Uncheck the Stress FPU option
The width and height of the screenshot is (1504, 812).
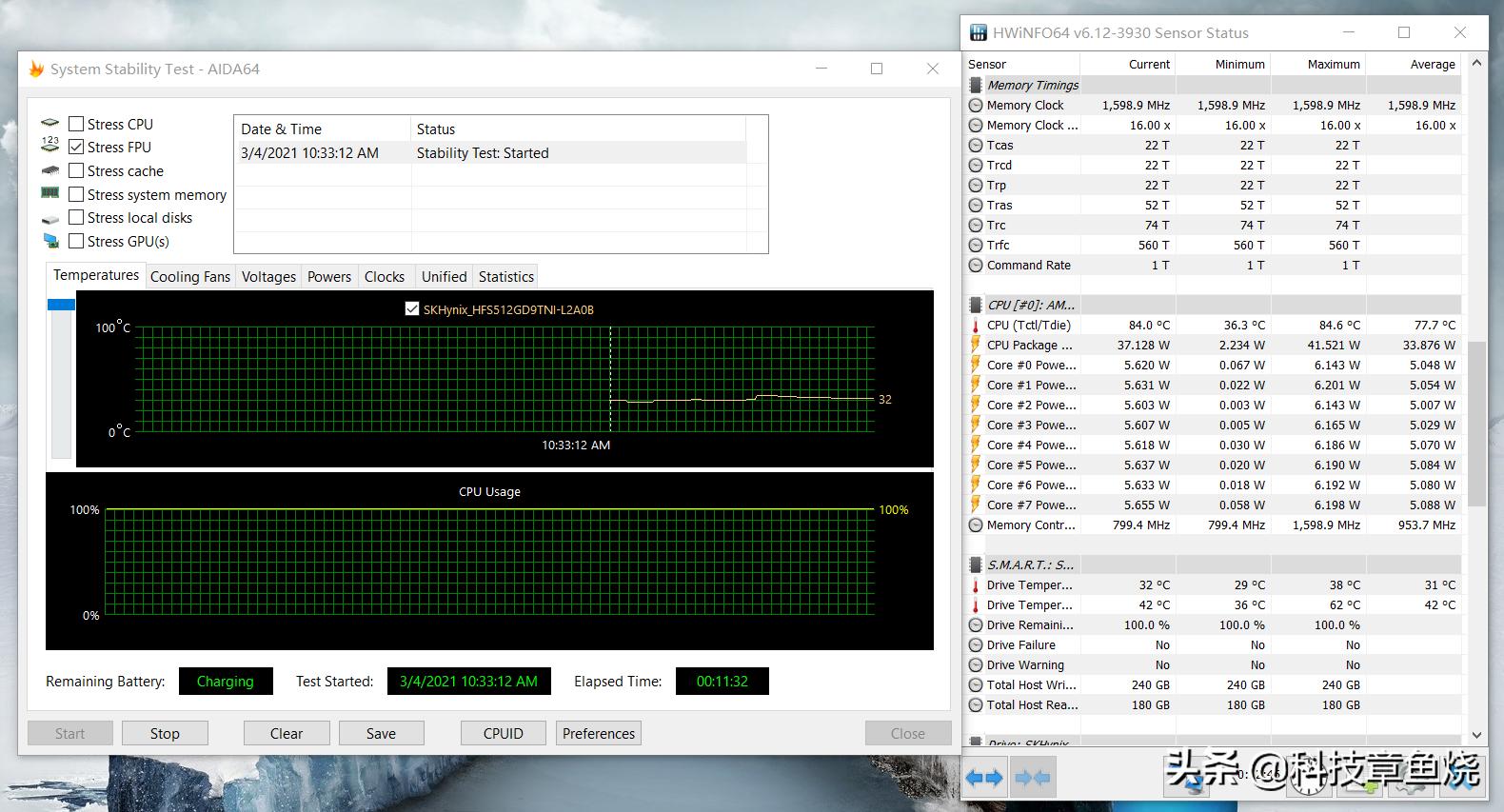coord(77,148)
